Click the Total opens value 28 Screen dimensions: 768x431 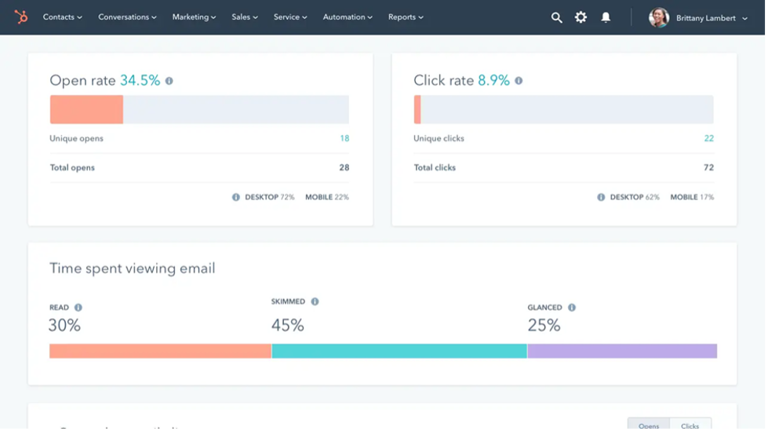(346, 168)
